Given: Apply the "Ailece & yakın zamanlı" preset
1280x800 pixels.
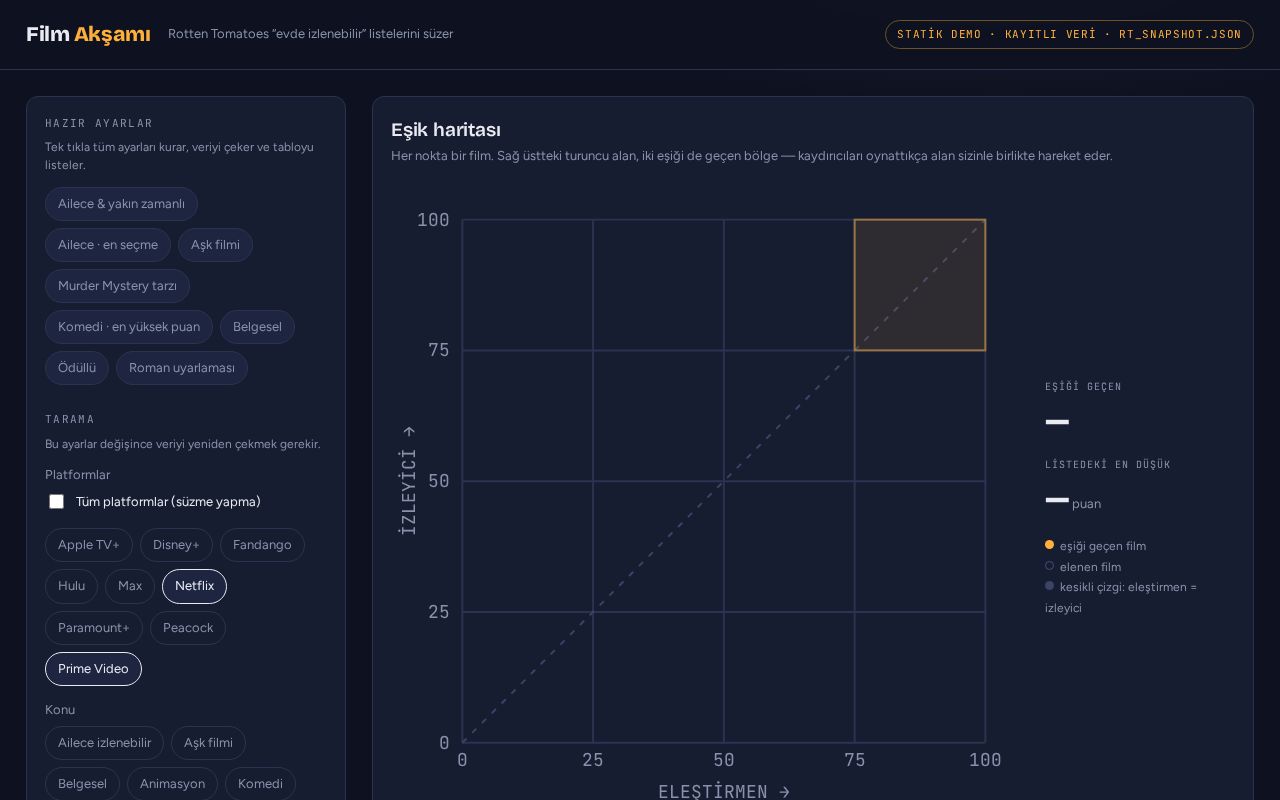Looking at the screenshot, I should coord(121,204).
